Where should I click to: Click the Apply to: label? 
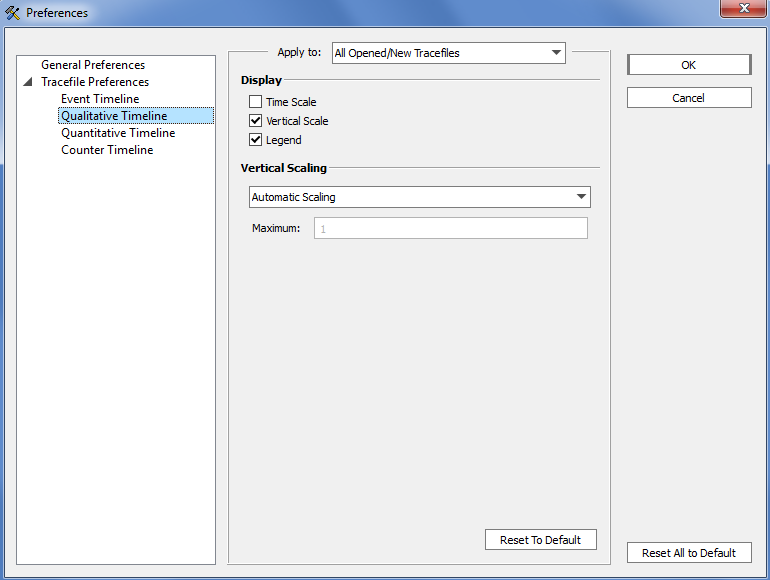[299, 53]
